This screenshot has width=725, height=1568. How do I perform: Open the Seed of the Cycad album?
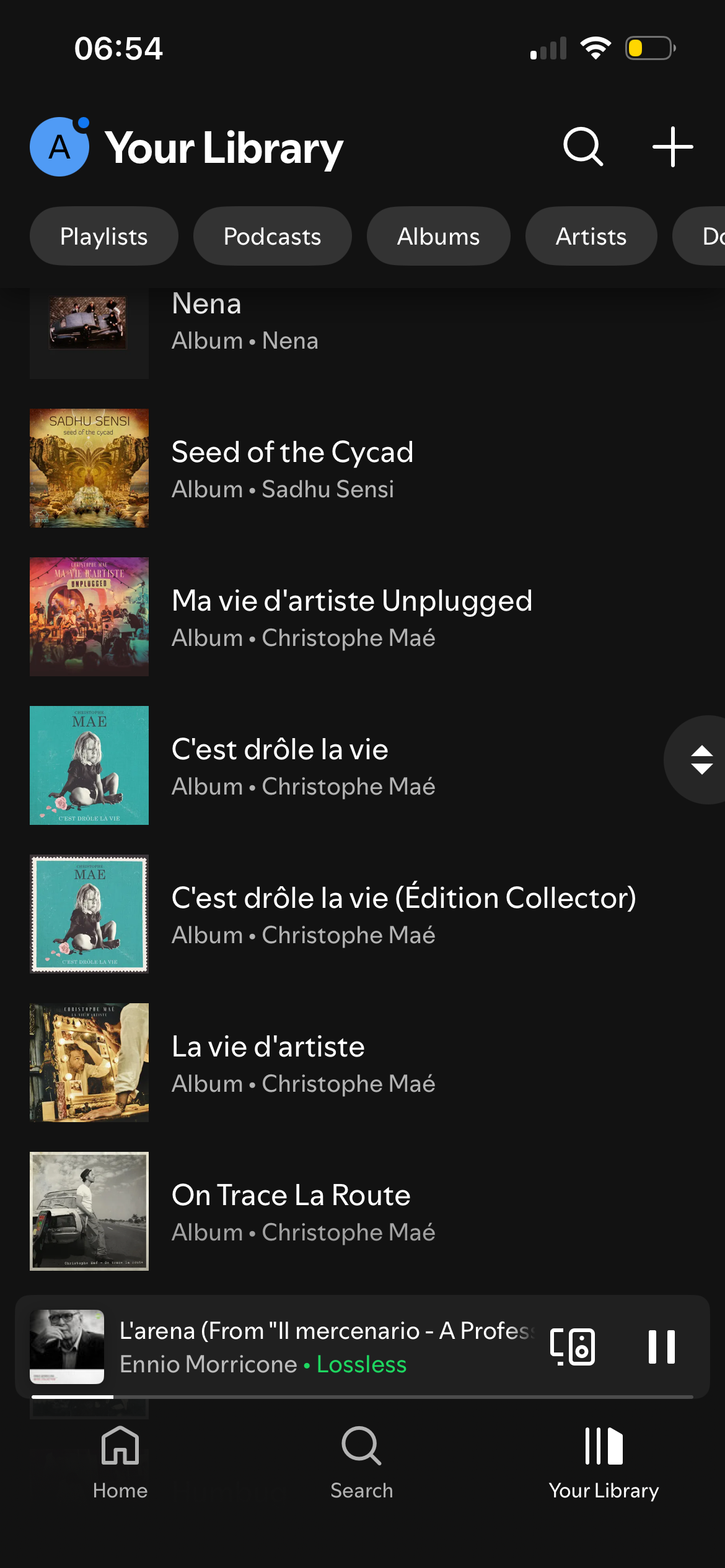coord(291,469)
